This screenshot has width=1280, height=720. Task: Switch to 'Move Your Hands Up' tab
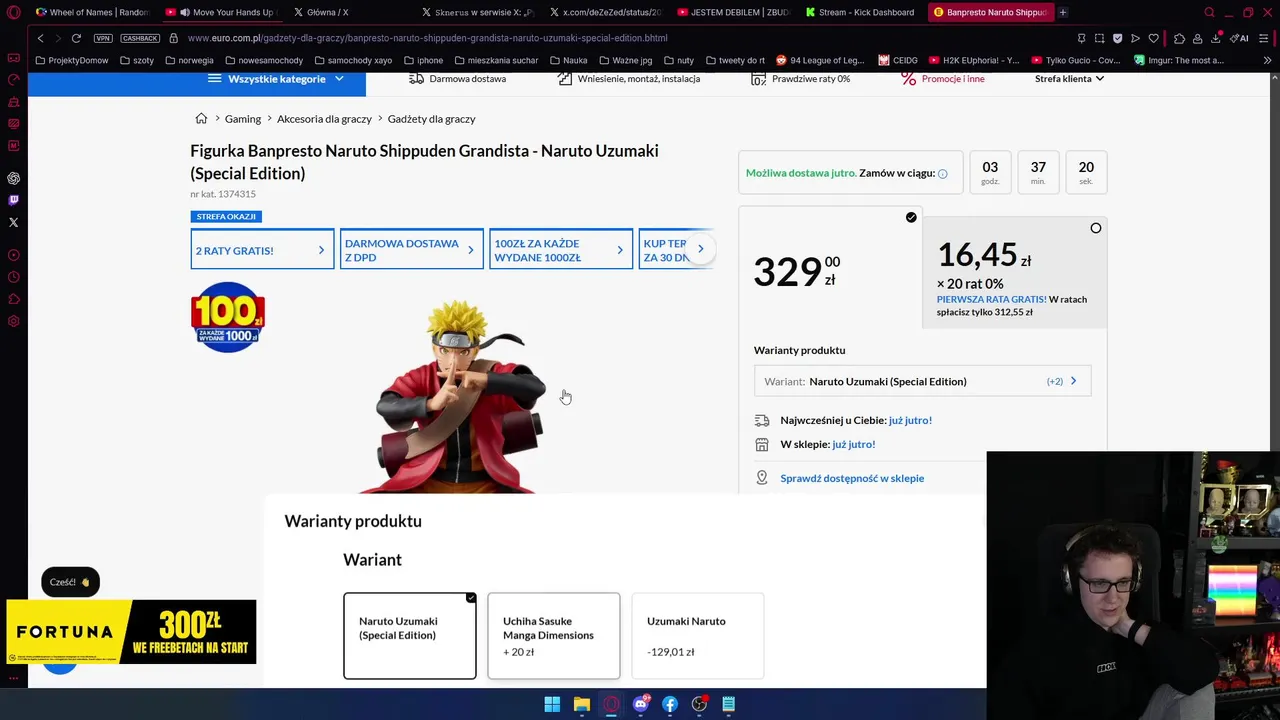[x=226, y=12]
